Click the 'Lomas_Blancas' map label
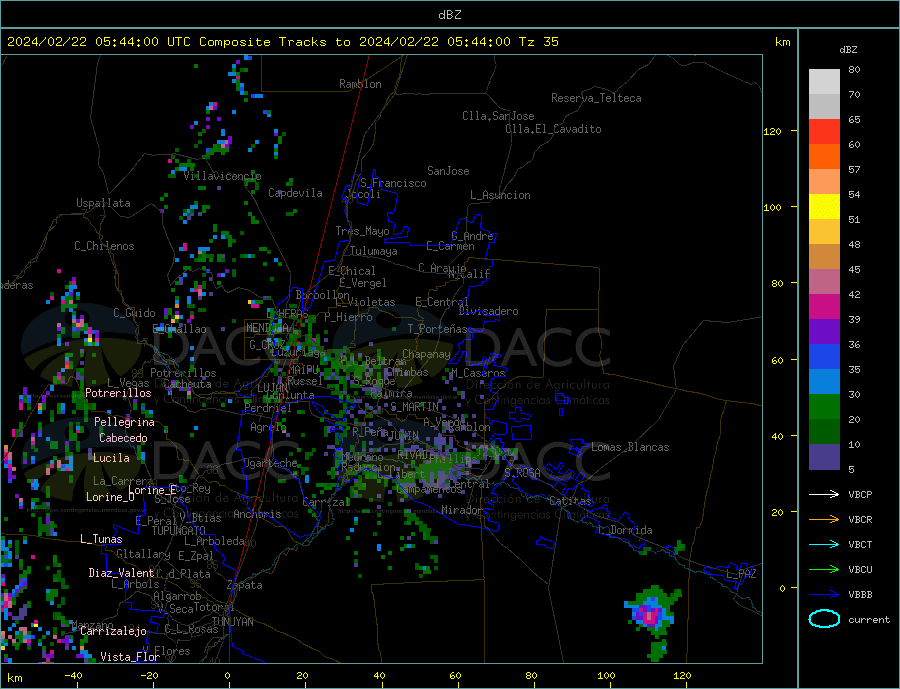 [x=630, y=447]
